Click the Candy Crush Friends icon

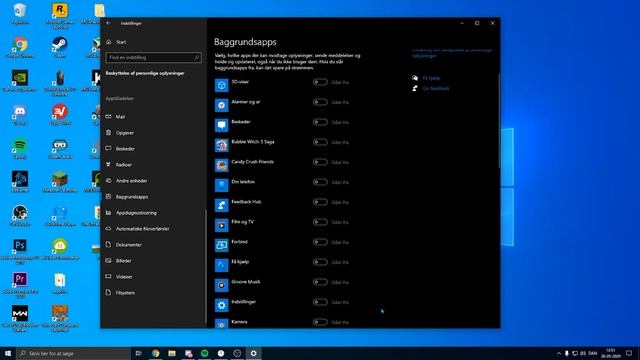(222, 165)
